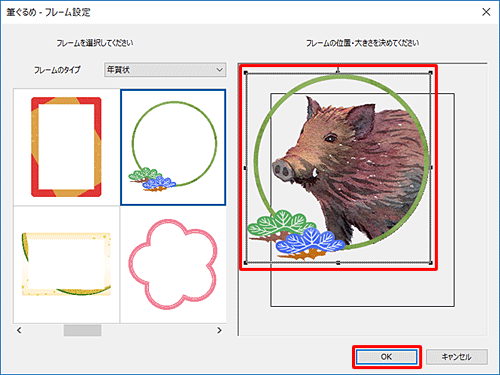500x375 pixels.
Task: Click the bottom-left resize handle of the frame
Action: click(x=246, y=263)
